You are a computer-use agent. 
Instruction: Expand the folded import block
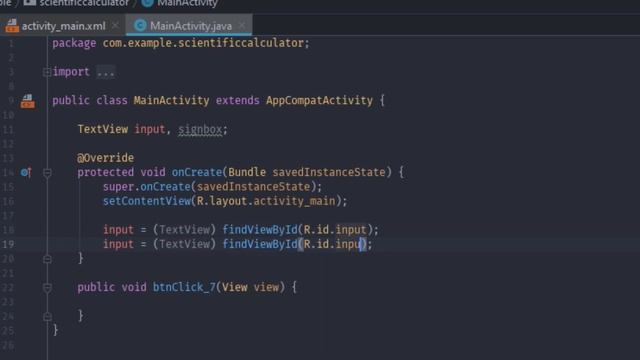pos(47,72)
